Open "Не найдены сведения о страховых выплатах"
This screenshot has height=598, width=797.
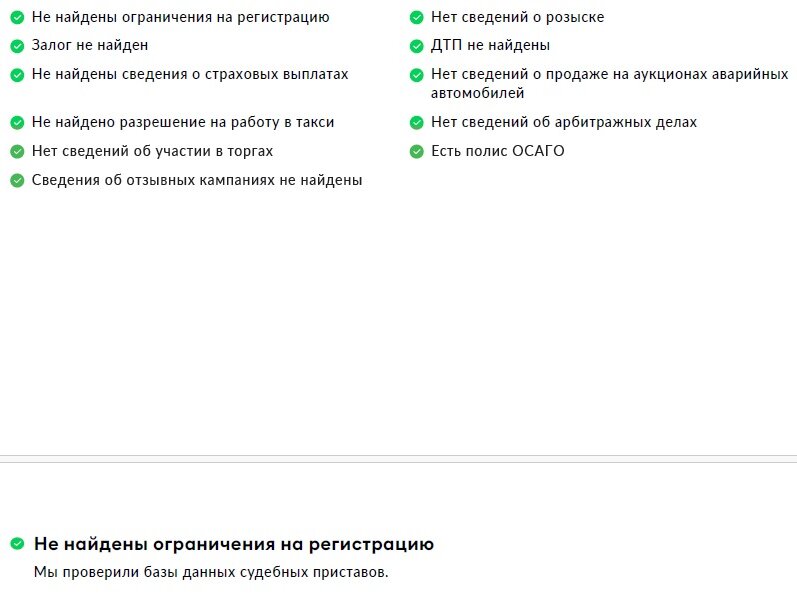click(x=190, y=74)
